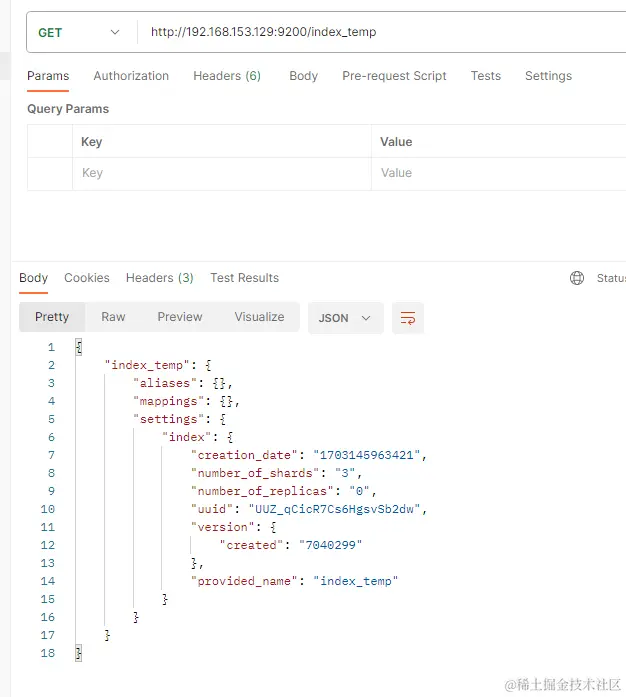Open the request Body tab next to Headers (6)

pos(303,76)
